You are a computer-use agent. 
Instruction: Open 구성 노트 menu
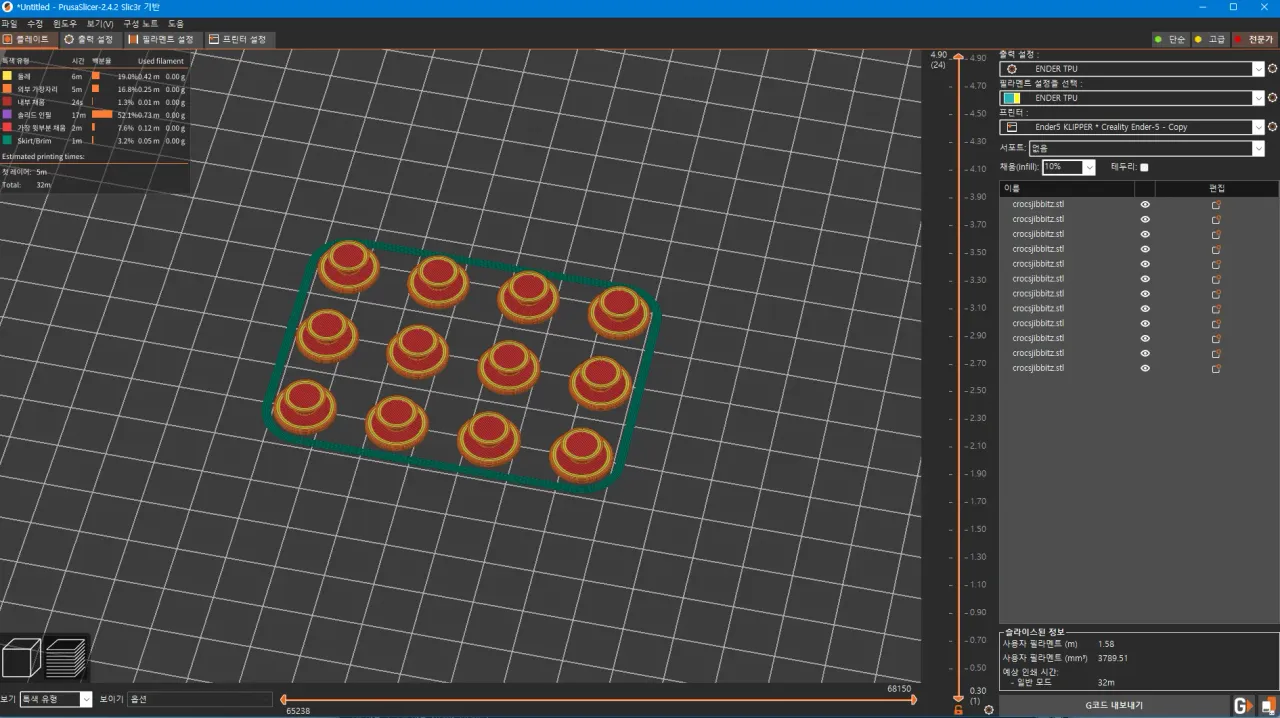click(140, 23)
